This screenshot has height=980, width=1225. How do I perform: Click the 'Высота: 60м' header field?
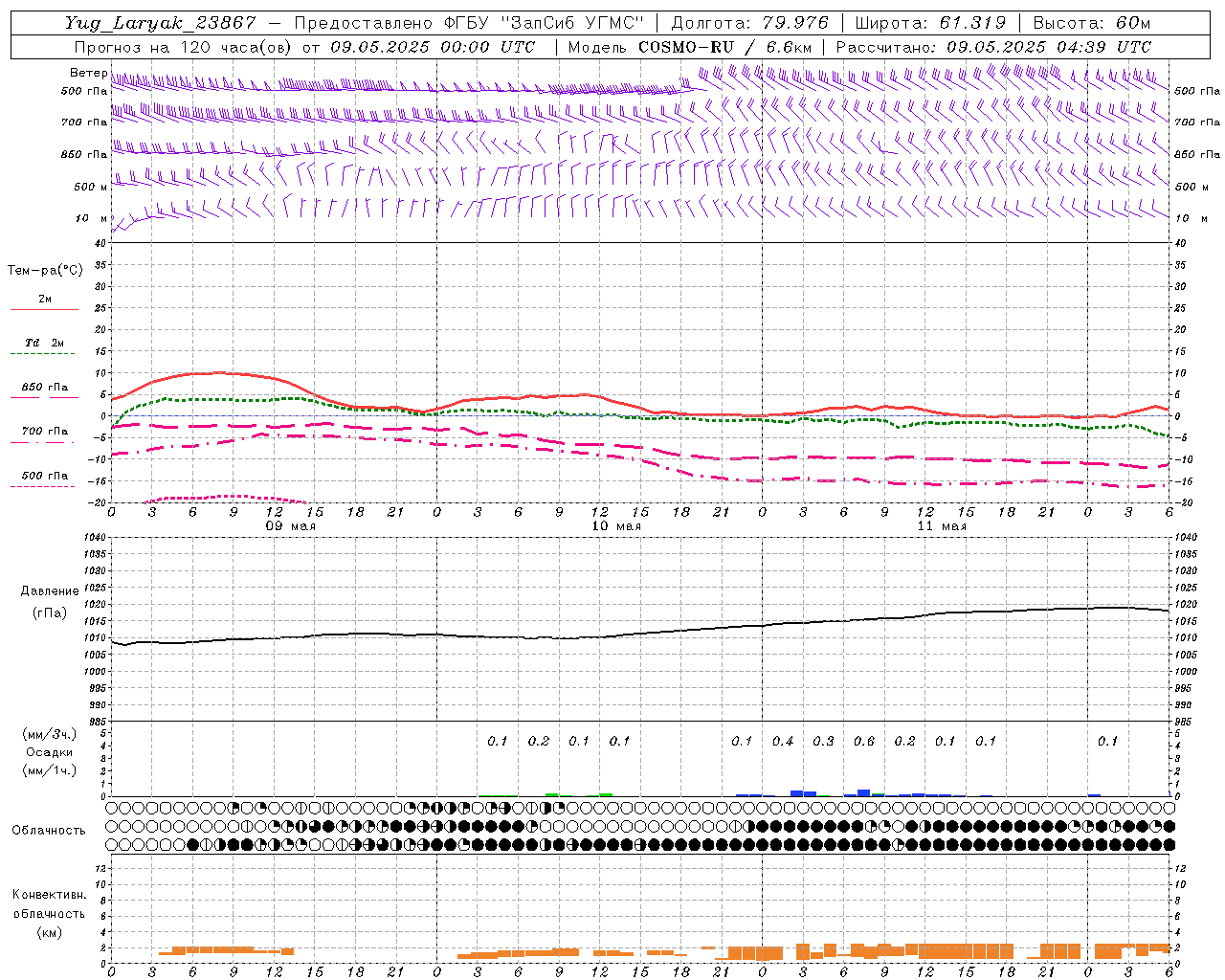click(x=1091, y=23)
